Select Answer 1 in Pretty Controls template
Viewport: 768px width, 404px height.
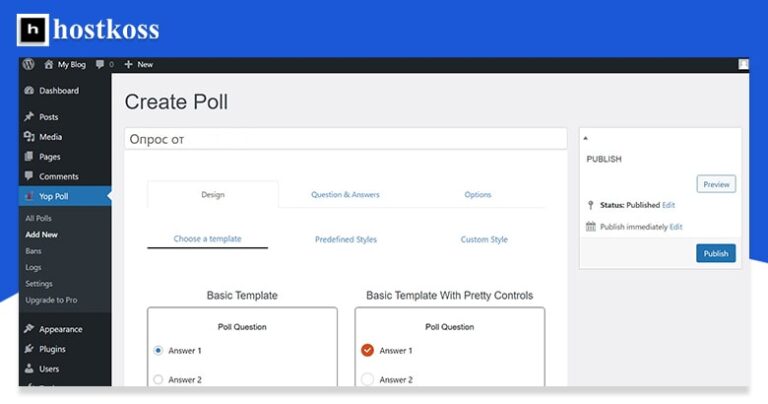coord(367,350)
